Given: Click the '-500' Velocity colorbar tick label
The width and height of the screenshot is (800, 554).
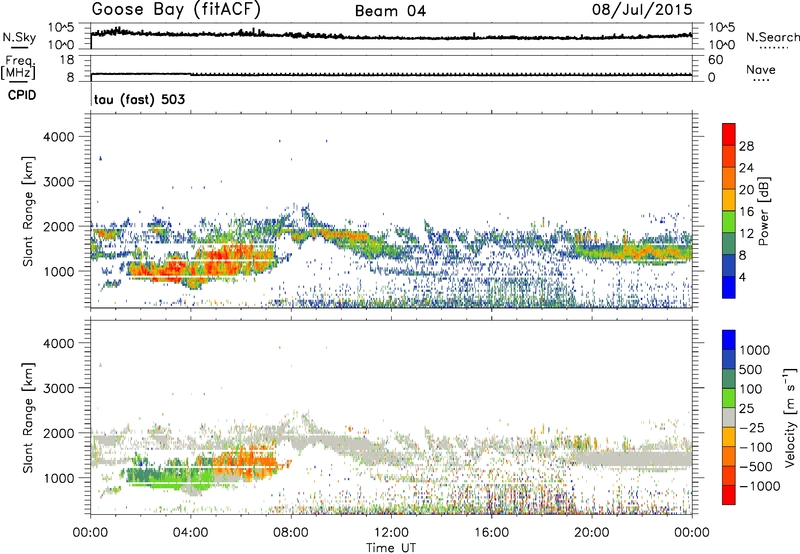Looking at the screenshot, I should pos(756,466).
